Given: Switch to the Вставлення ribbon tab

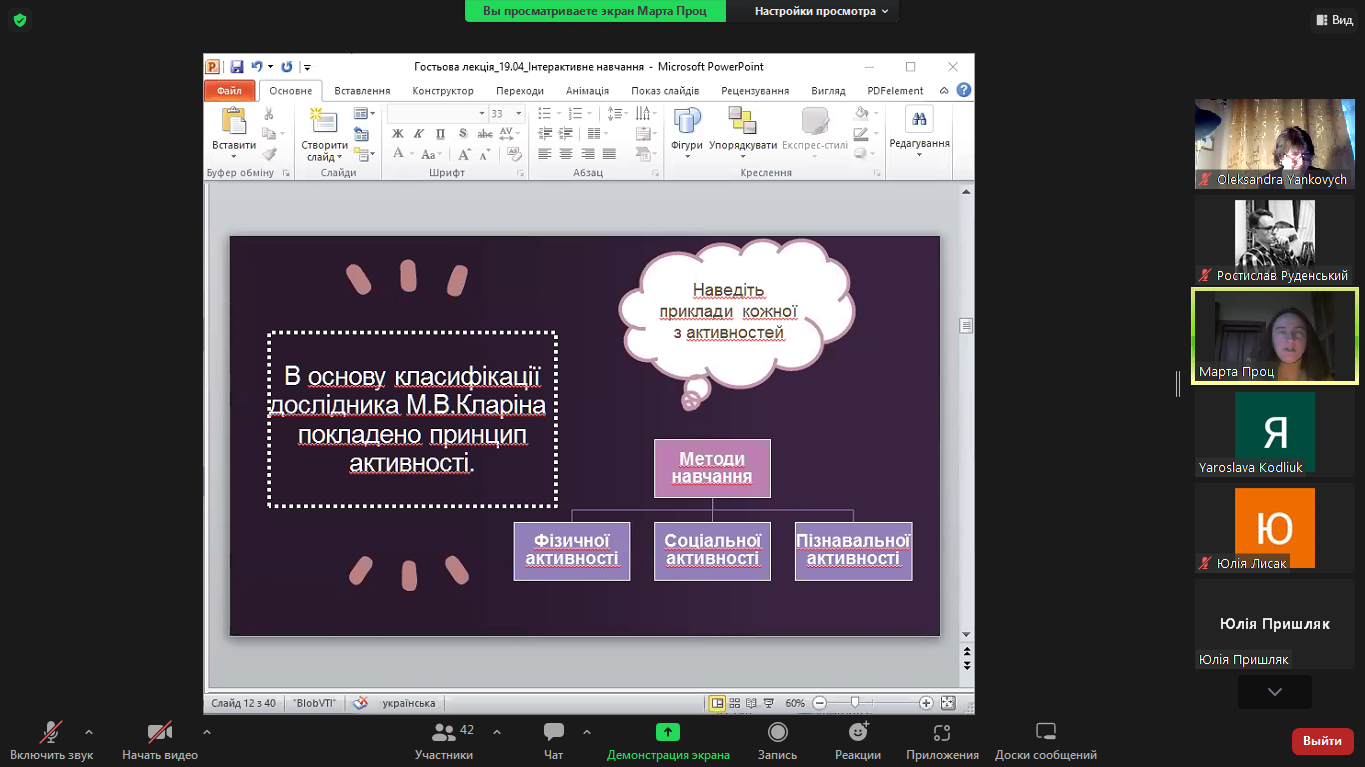Looking at the screenshot, I should tap(362, 91).
